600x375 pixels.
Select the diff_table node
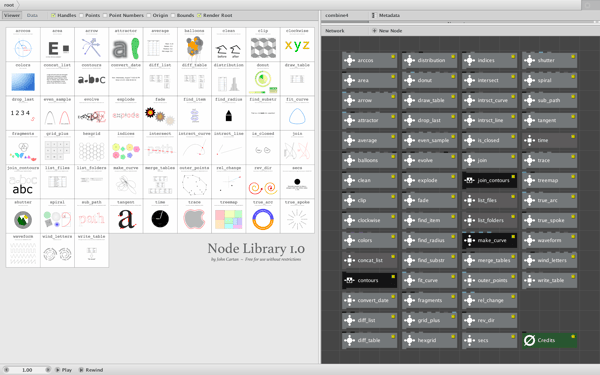pyautogui.click(x=369, y=340)
